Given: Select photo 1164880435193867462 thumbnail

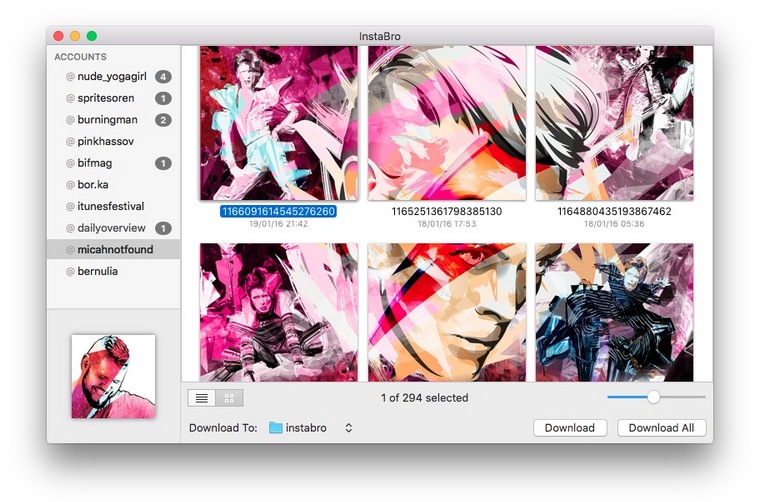Looking at the screenshot, I should [615, 123].
